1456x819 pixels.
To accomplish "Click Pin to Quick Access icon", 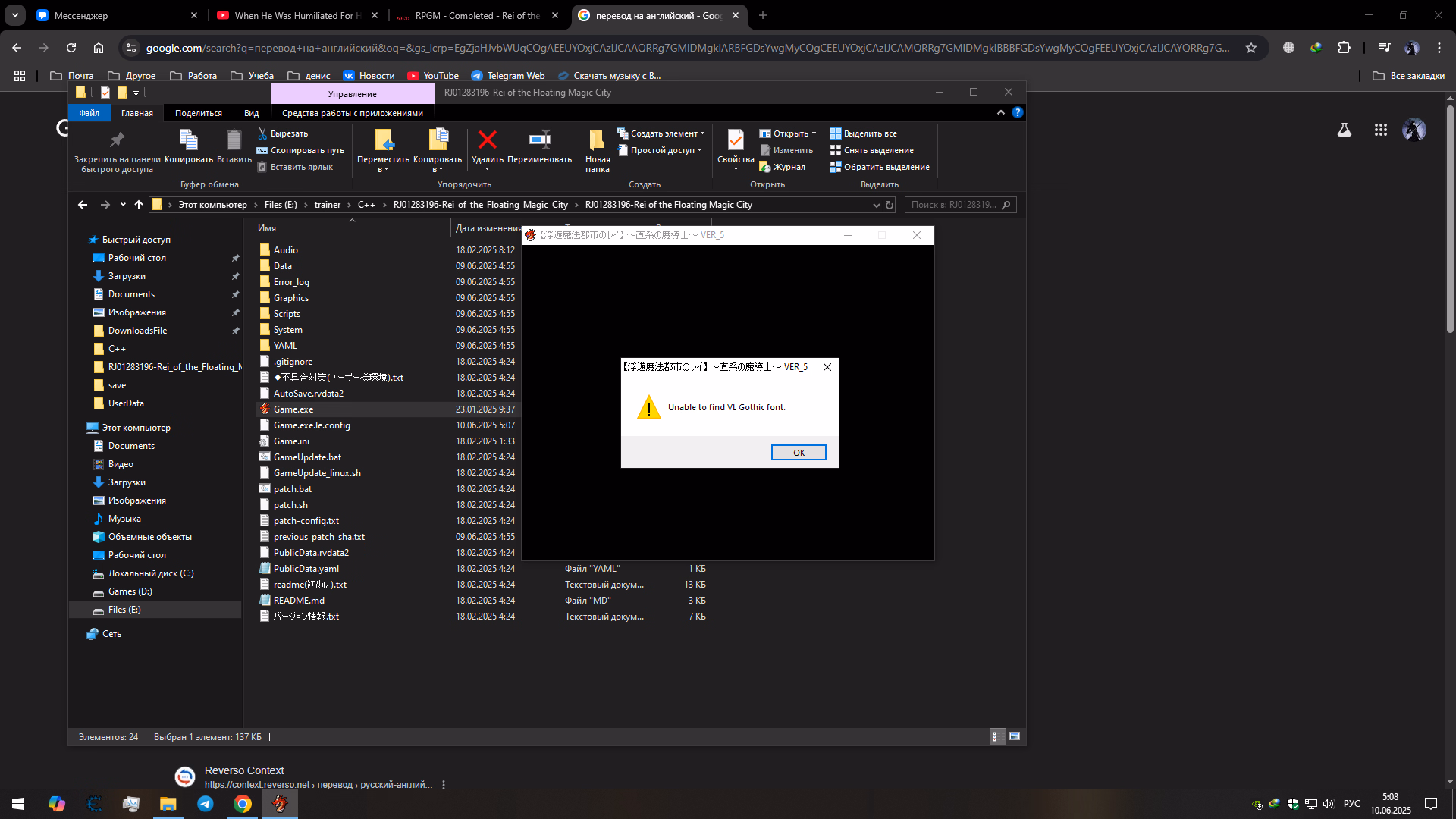I will (117, 140).
